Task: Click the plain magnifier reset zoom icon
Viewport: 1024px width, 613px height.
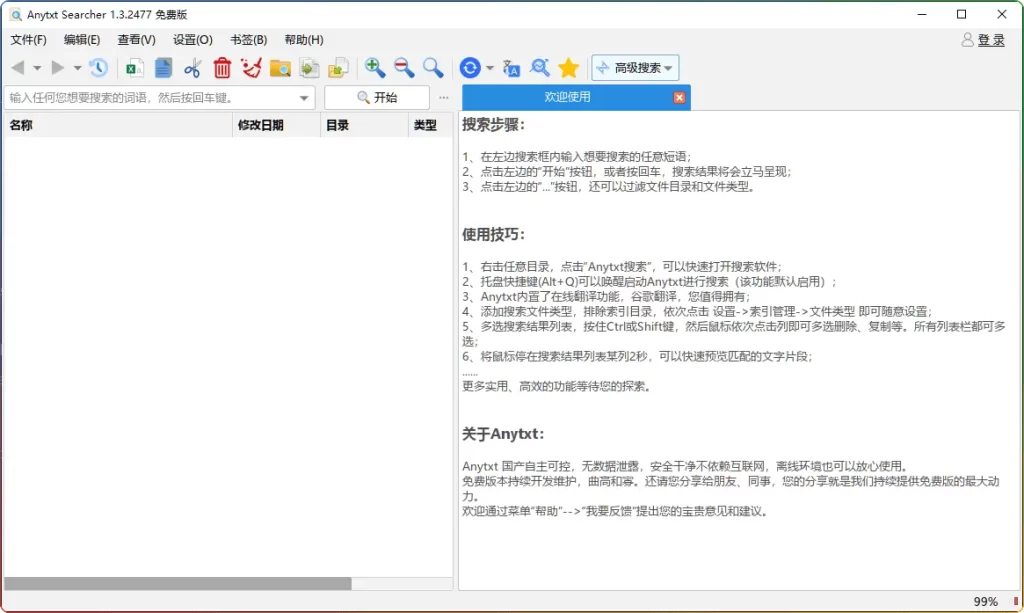Action: coord(433,67)
